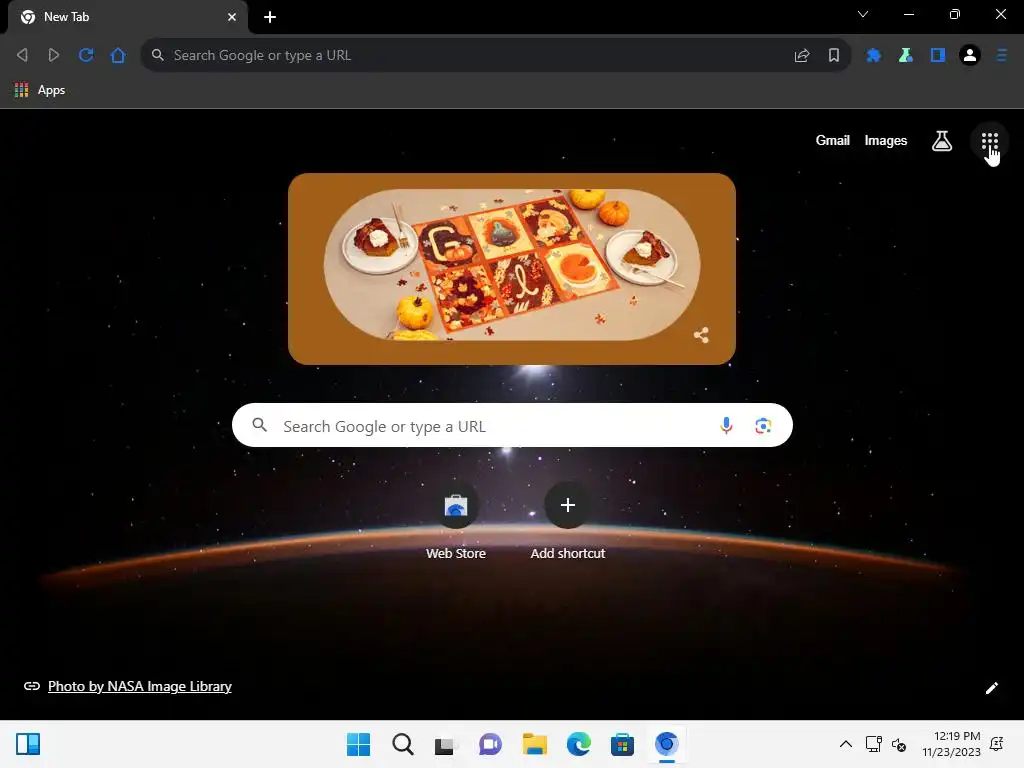Viewport: 1024px width, 768px height.
Task: Bookmark this tab with the bookmark icon
Action: tap(834, 56)
